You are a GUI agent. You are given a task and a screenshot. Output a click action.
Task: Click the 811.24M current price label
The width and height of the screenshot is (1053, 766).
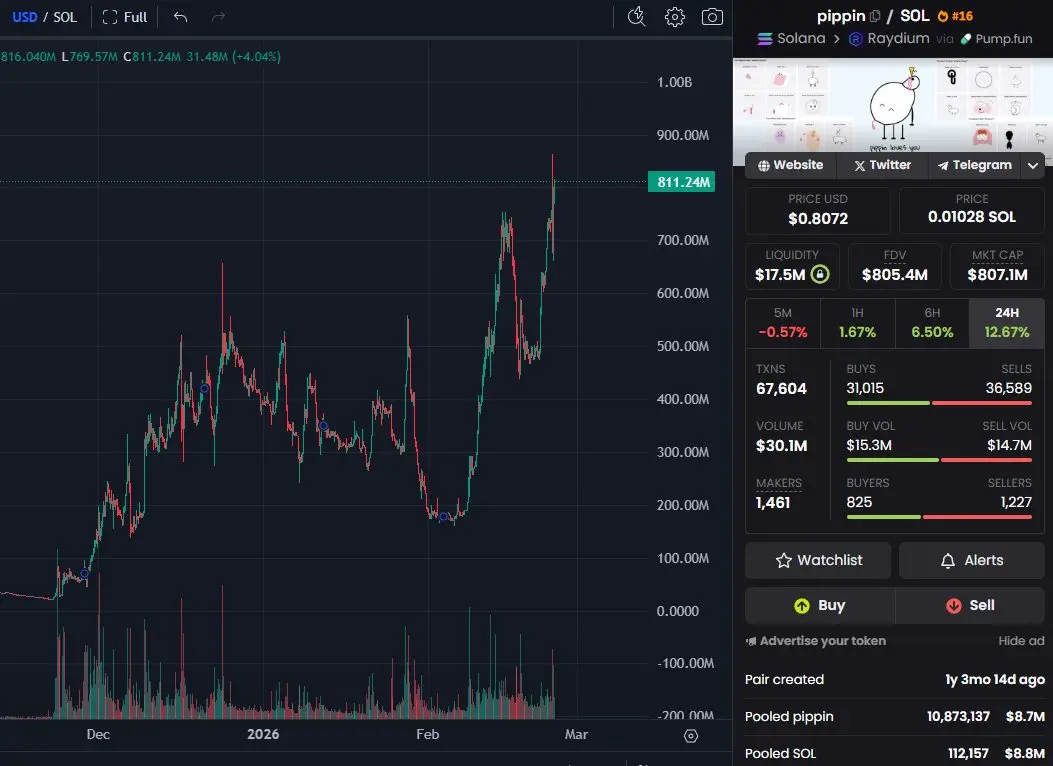point(682,182)
